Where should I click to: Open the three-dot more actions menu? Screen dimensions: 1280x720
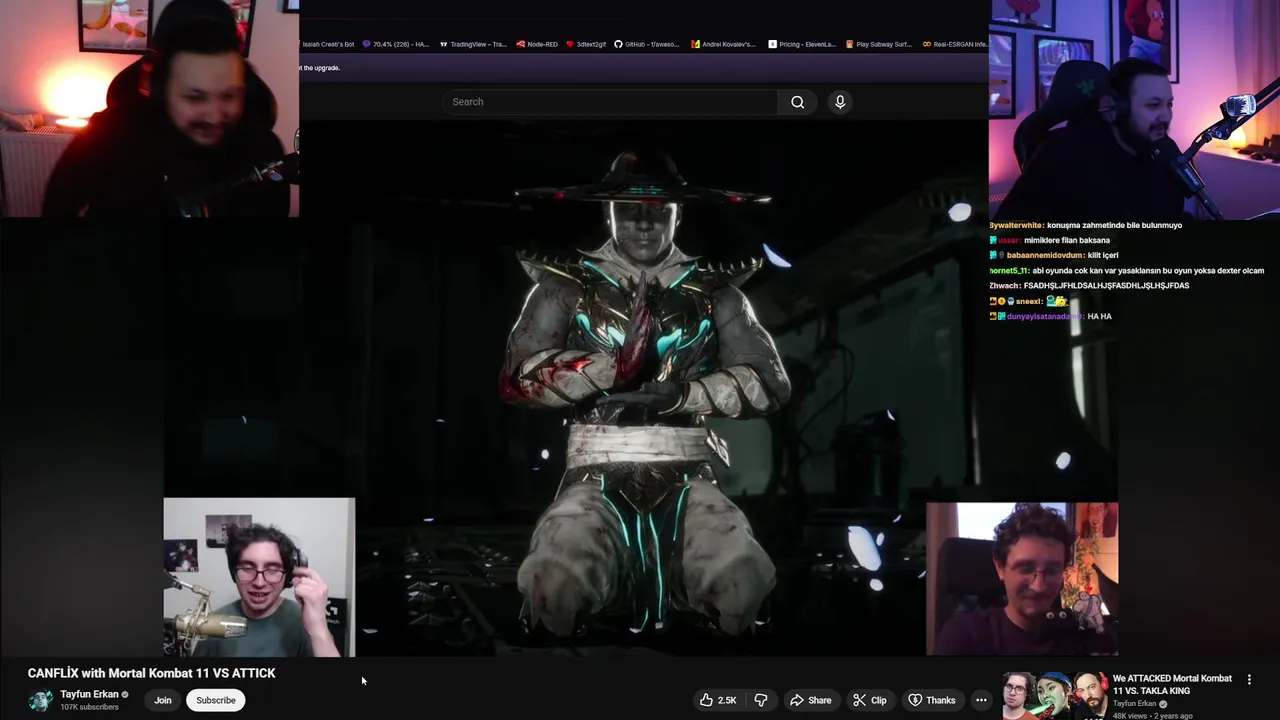[981, 700]
